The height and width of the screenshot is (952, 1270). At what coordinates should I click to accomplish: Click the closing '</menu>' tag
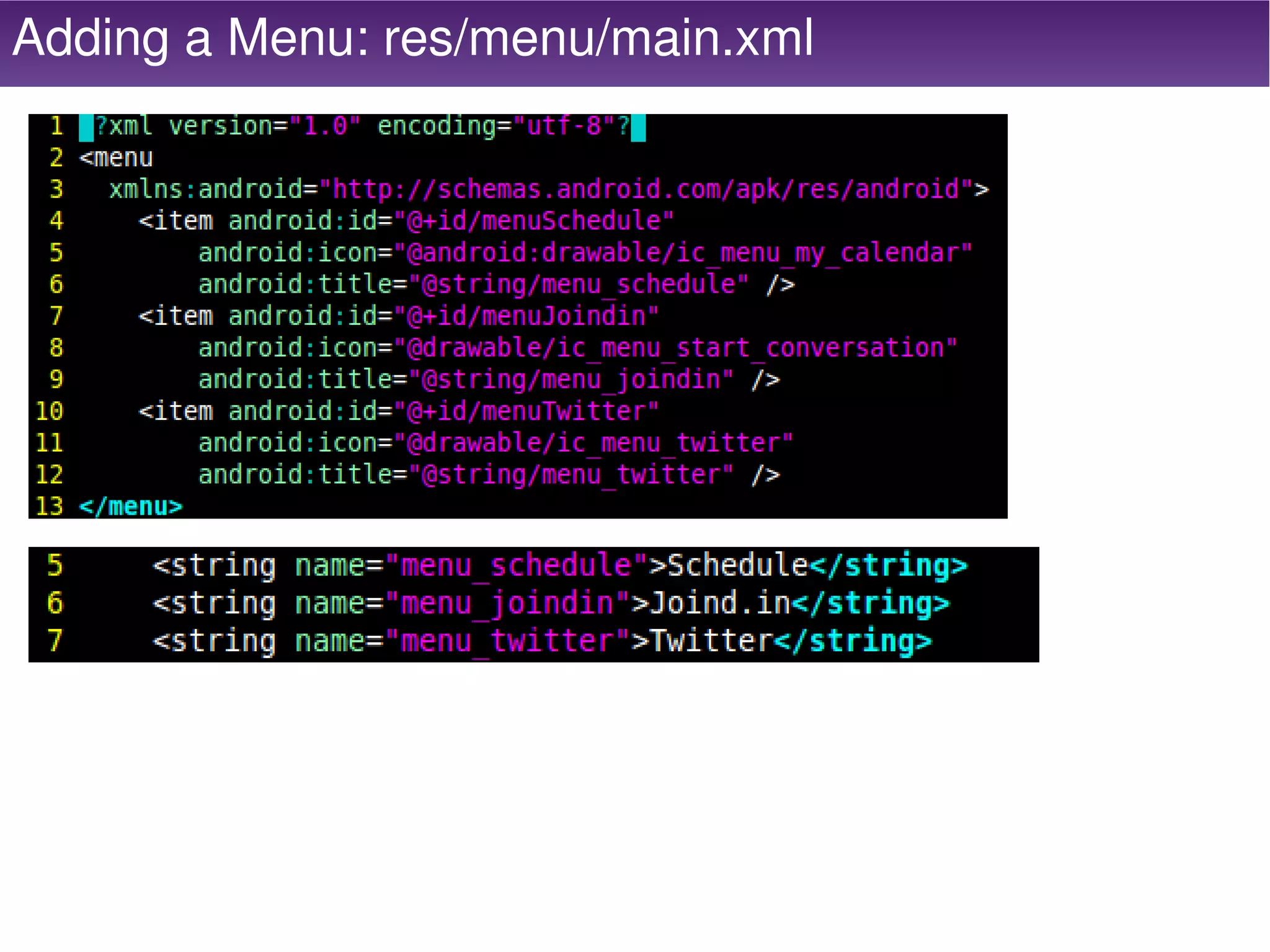(x=131, y=507)
